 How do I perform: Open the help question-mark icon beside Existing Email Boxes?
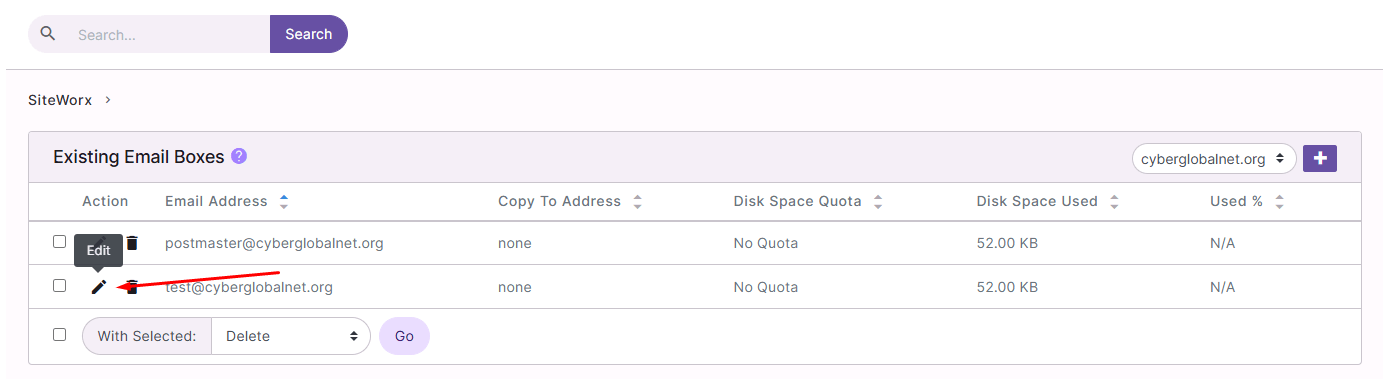[239, 156]
